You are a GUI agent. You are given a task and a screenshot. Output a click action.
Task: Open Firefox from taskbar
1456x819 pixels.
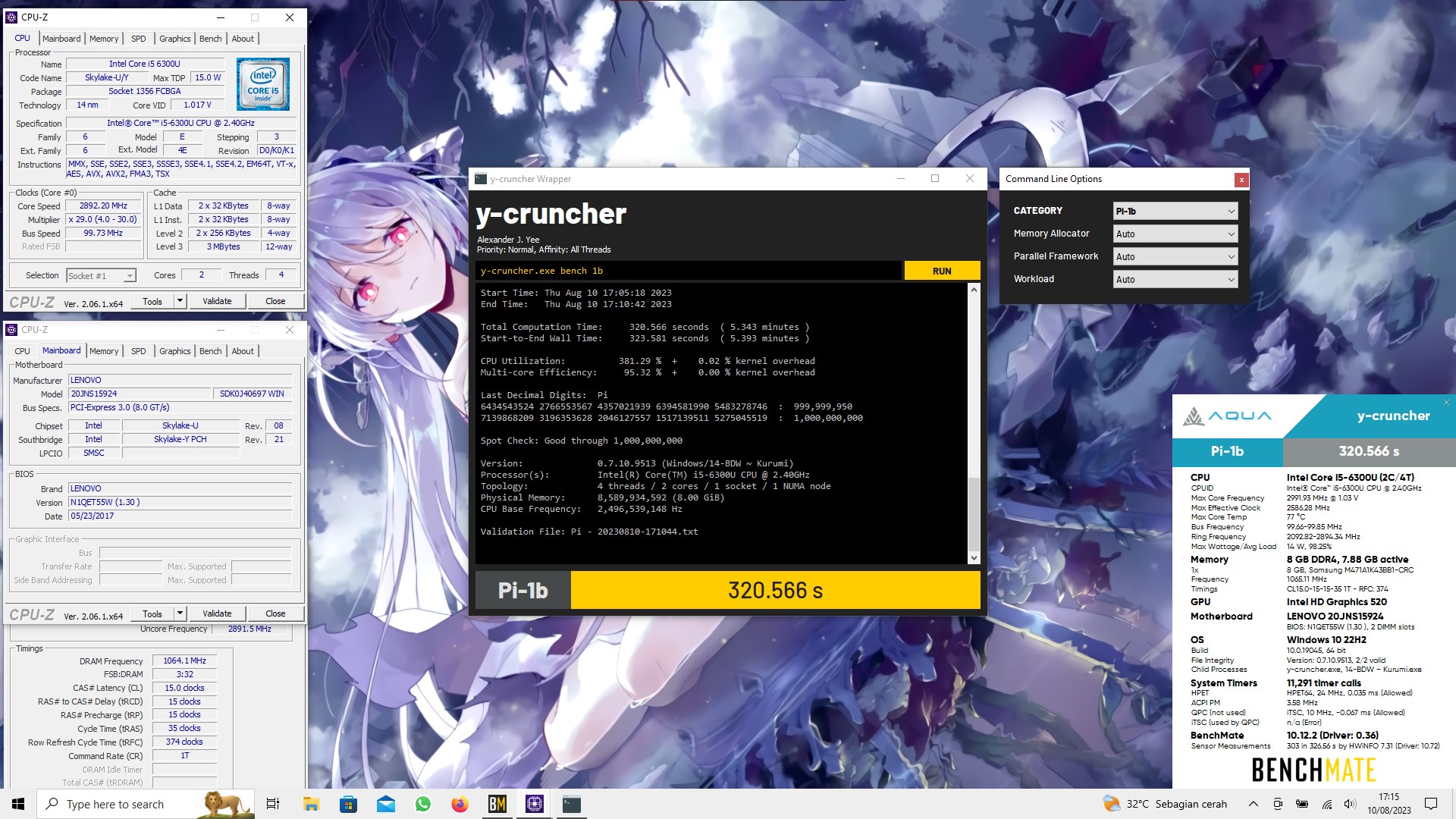point(460,804)
